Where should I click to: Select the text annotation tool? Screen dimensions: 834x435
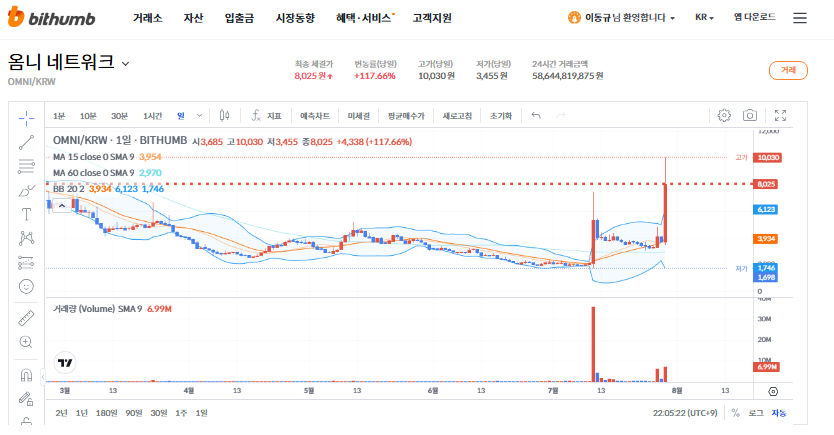(x=26, y=214)
